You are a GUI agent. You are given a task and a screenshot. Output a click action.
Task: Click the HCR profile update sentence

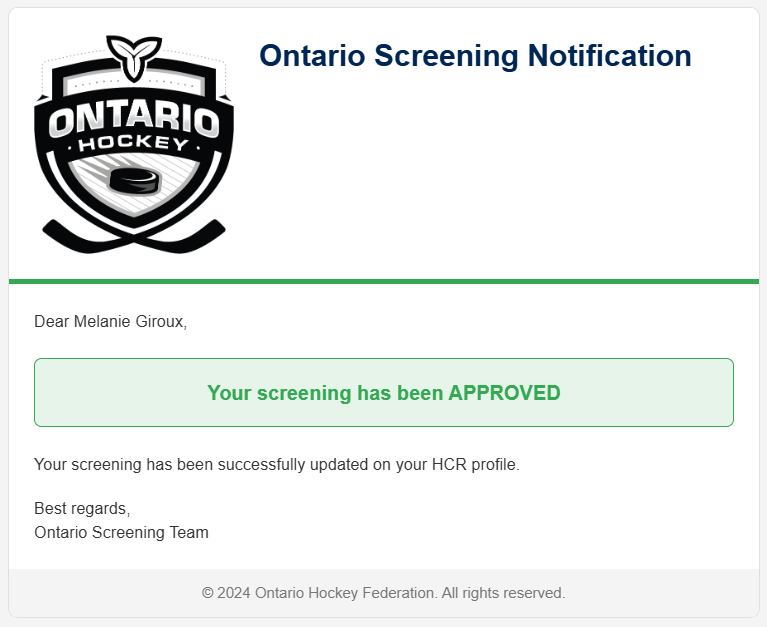277,464
